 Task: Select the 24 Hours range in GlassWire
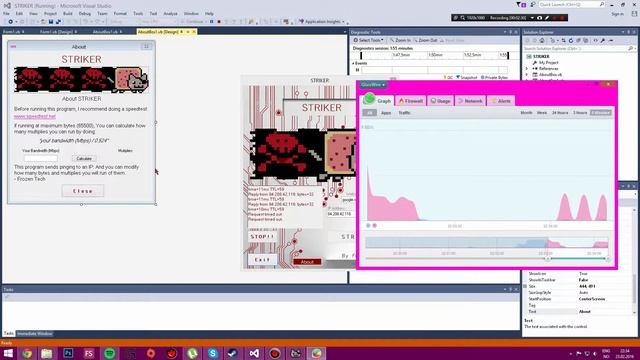[560, 113]
